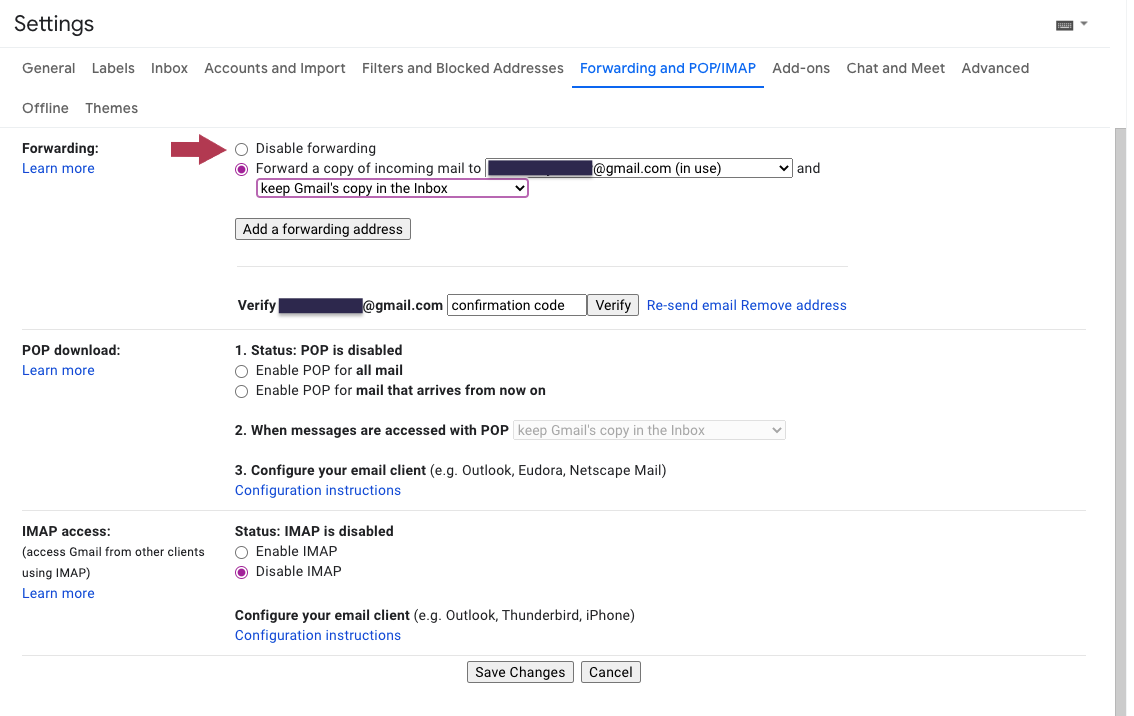This screenshot has height=716, width=1134.
Task: Open POP Configuration instructions link
Action: (x=317, y=490)
